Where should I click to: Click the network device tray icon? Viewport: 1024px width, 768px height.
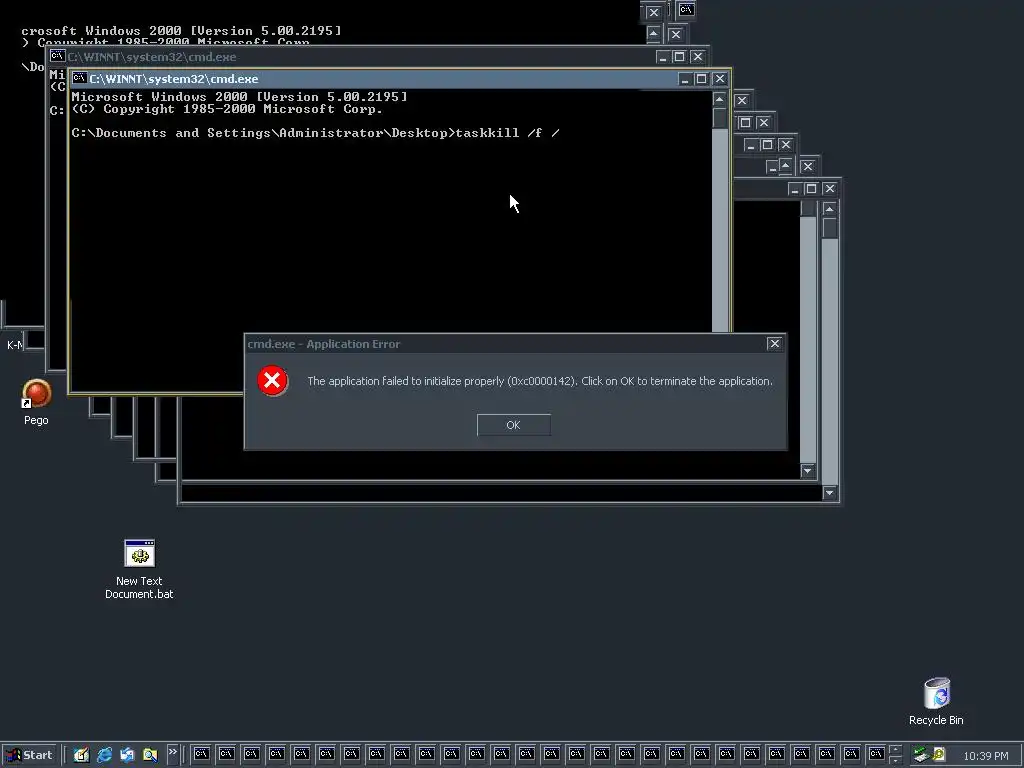921,755
